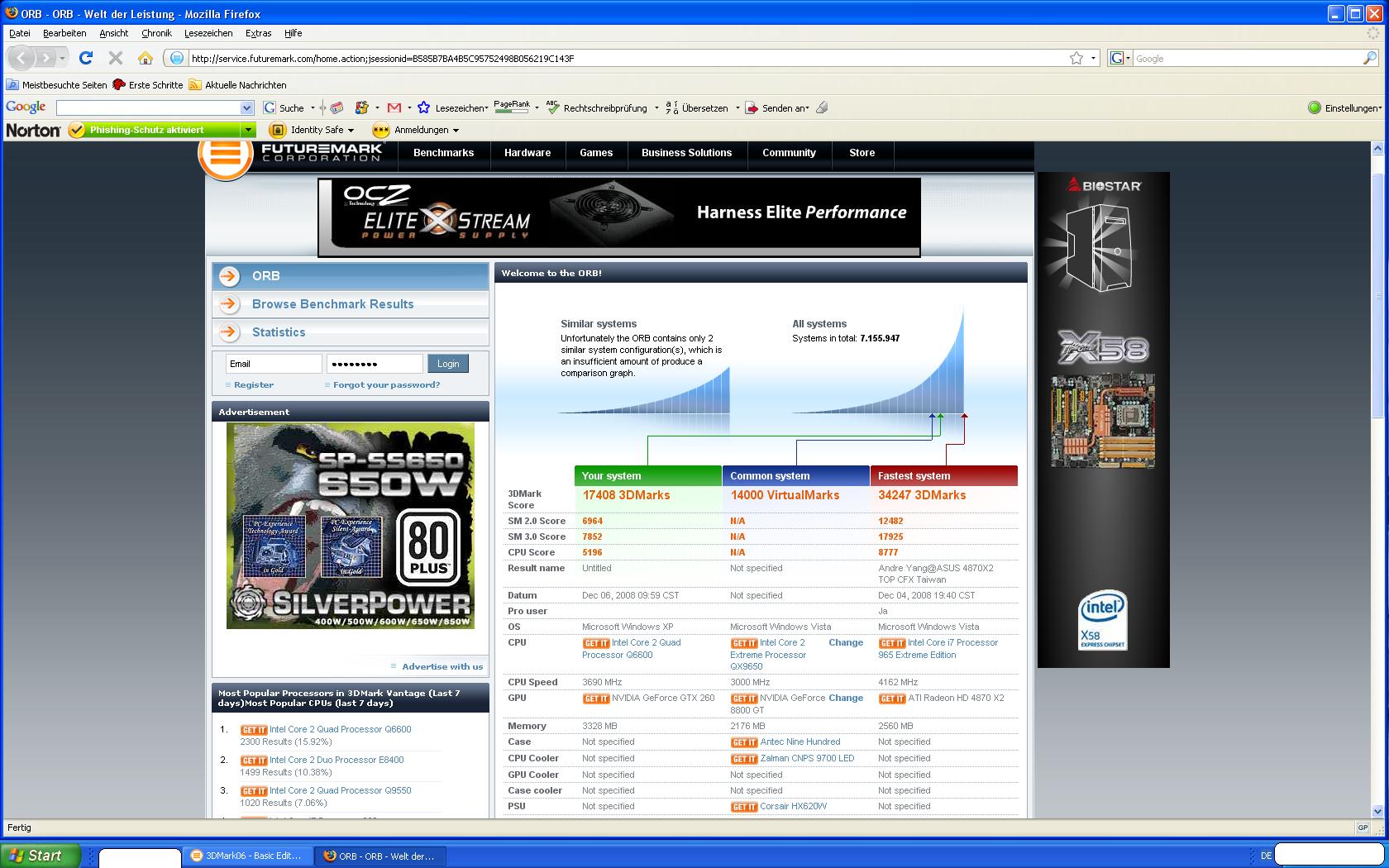
Task: Expand the Einstellungen dropdown arrow
Action: click(x=1379, y=107)
